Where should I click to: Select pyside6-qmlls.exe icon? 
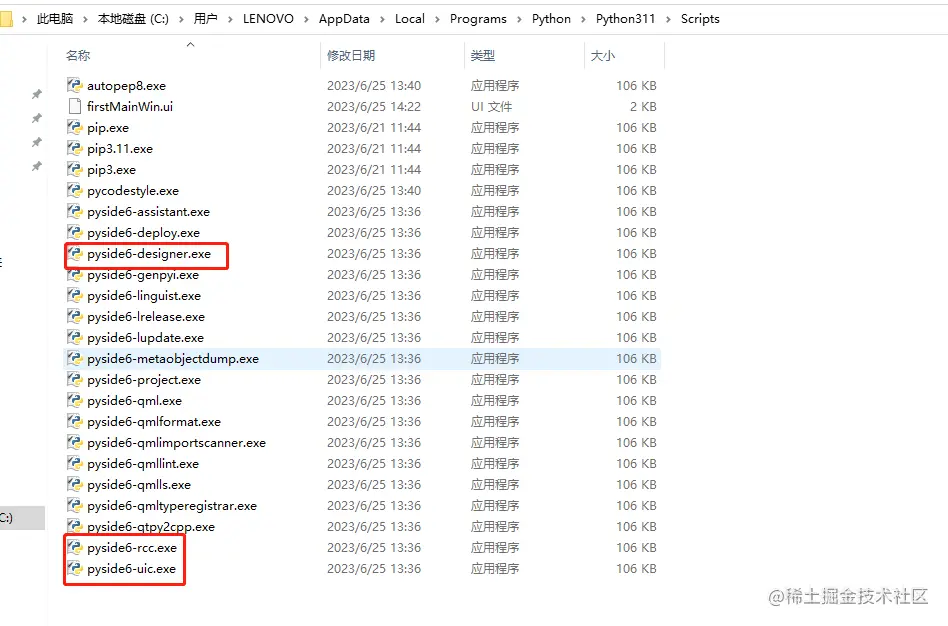74,484
